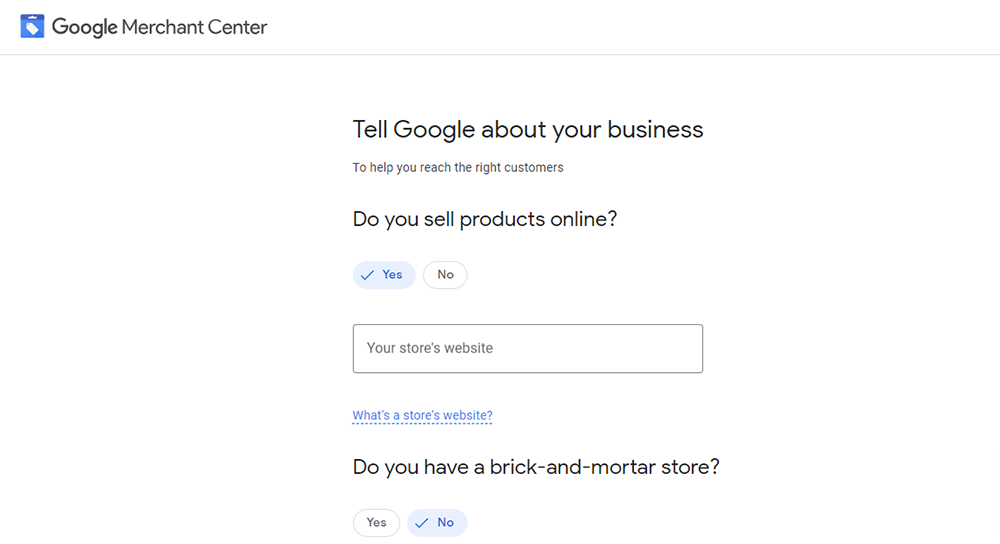Click the No label text in the brick-and-mortar chip
The width and height of the screenshot is (1000, 544).
[445, 522]
